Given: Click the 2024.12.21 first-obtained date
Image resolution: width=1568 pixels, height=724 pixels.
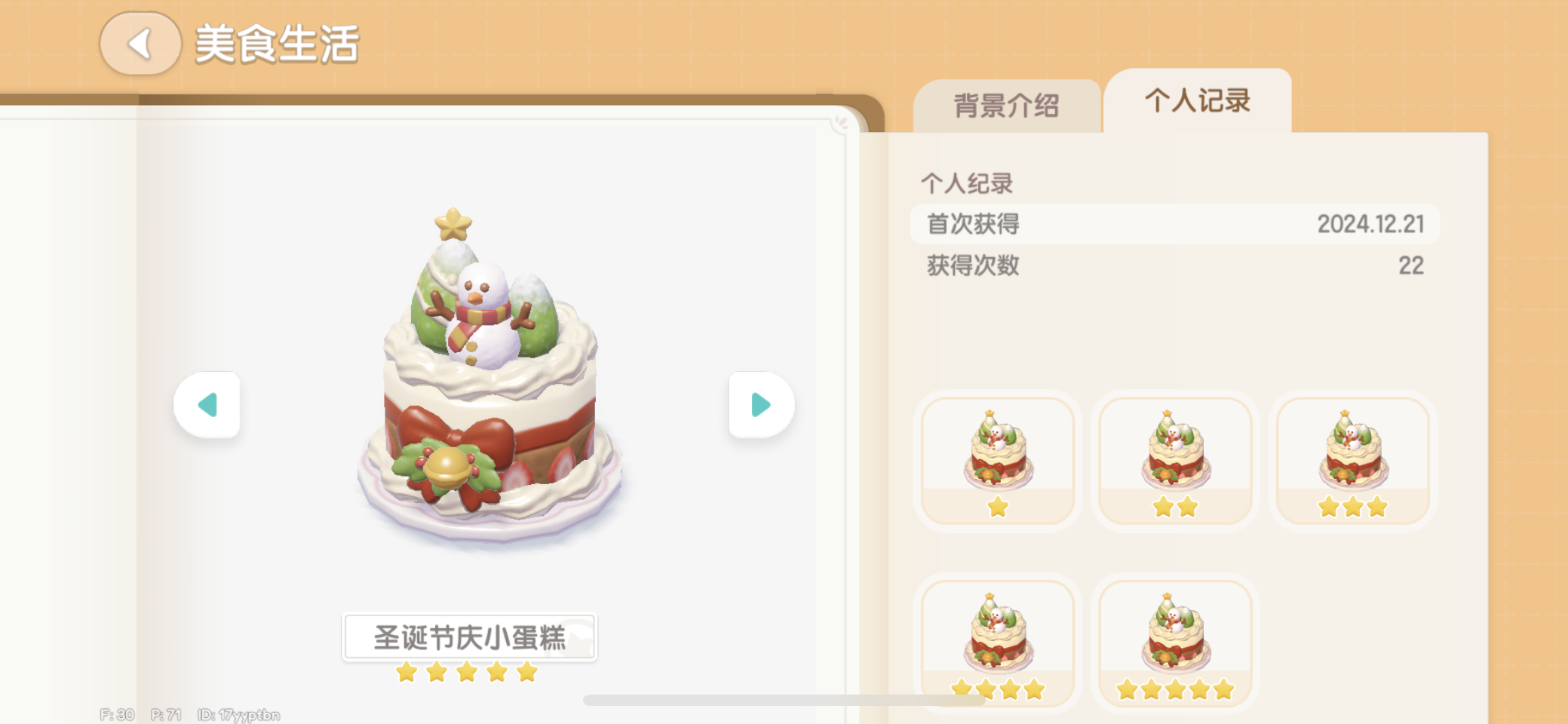Looking at the screenshot, I should pyautogui.click(x=1370, y=224).
